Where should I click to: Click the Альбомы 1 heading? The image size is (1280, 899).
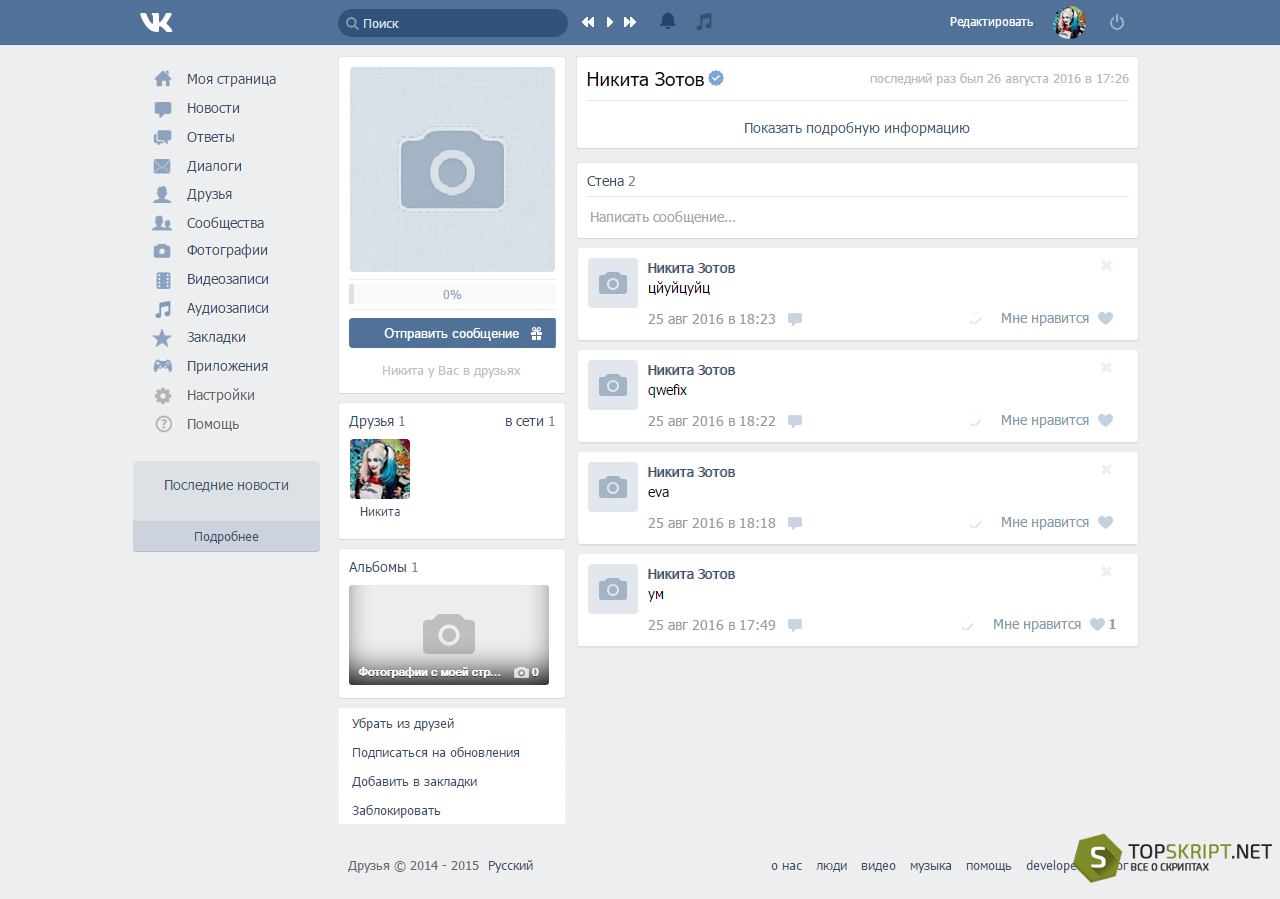tap(384, 567)
